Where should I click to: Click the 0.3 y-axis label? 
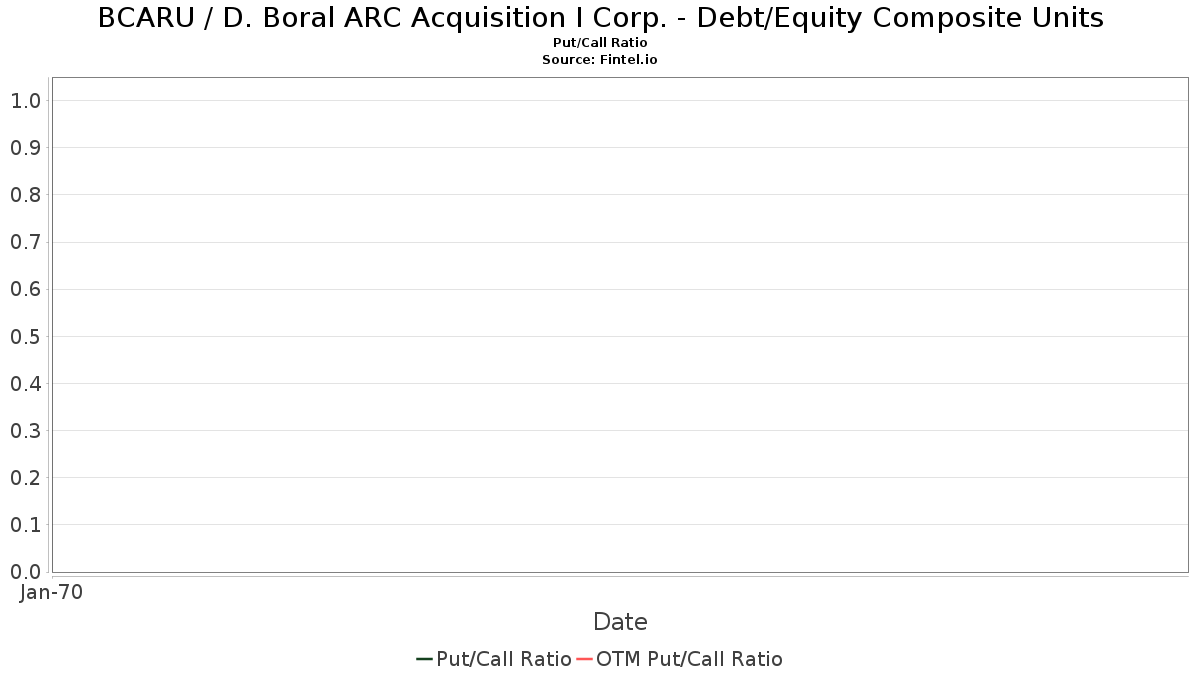point(25,430)
